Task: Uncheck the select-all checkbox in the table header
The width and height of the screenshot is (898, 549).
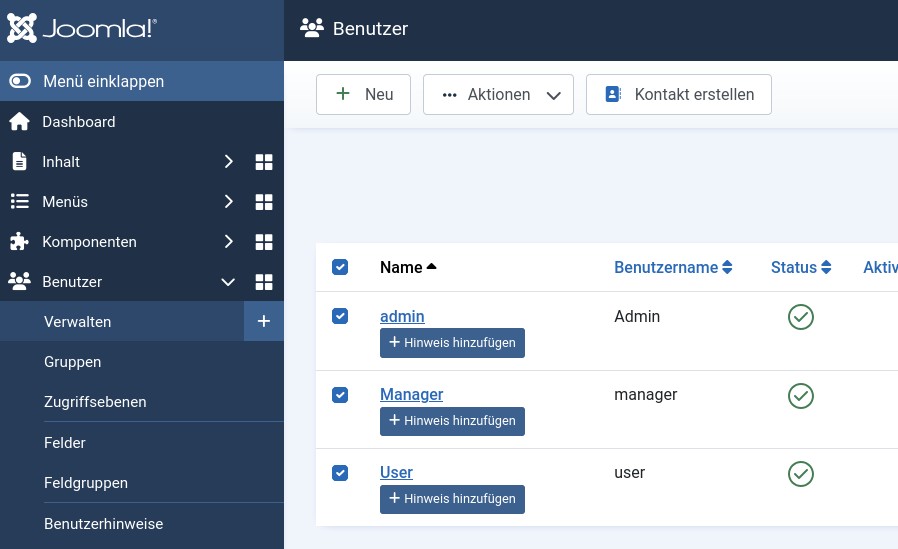Action: point(340,267)
